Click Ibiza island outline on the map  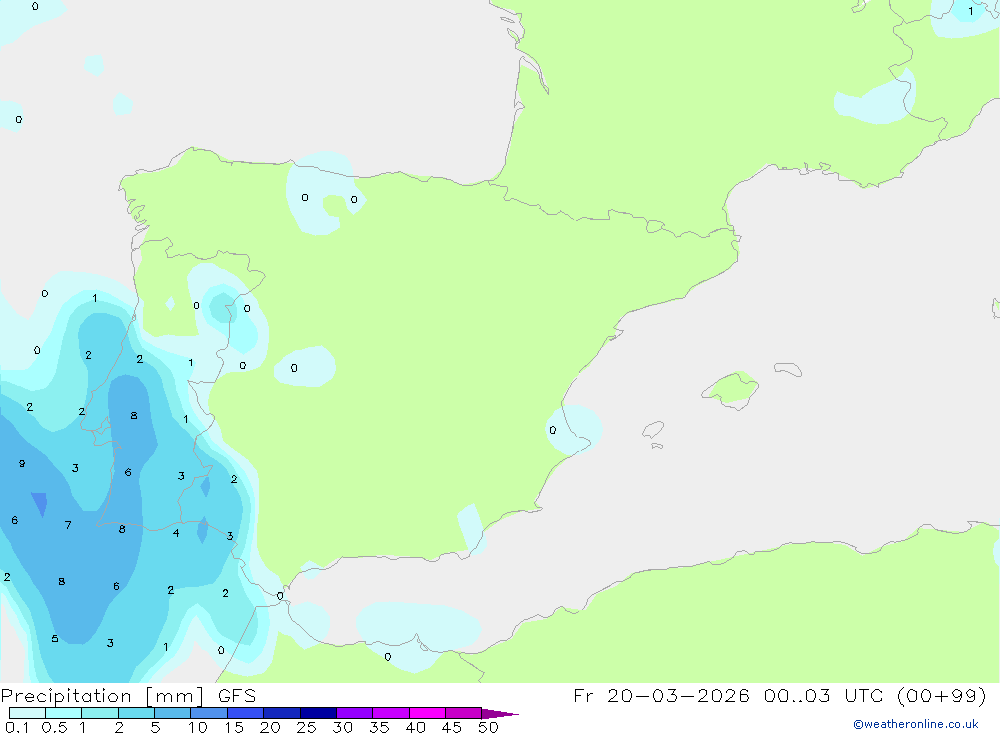653,430
